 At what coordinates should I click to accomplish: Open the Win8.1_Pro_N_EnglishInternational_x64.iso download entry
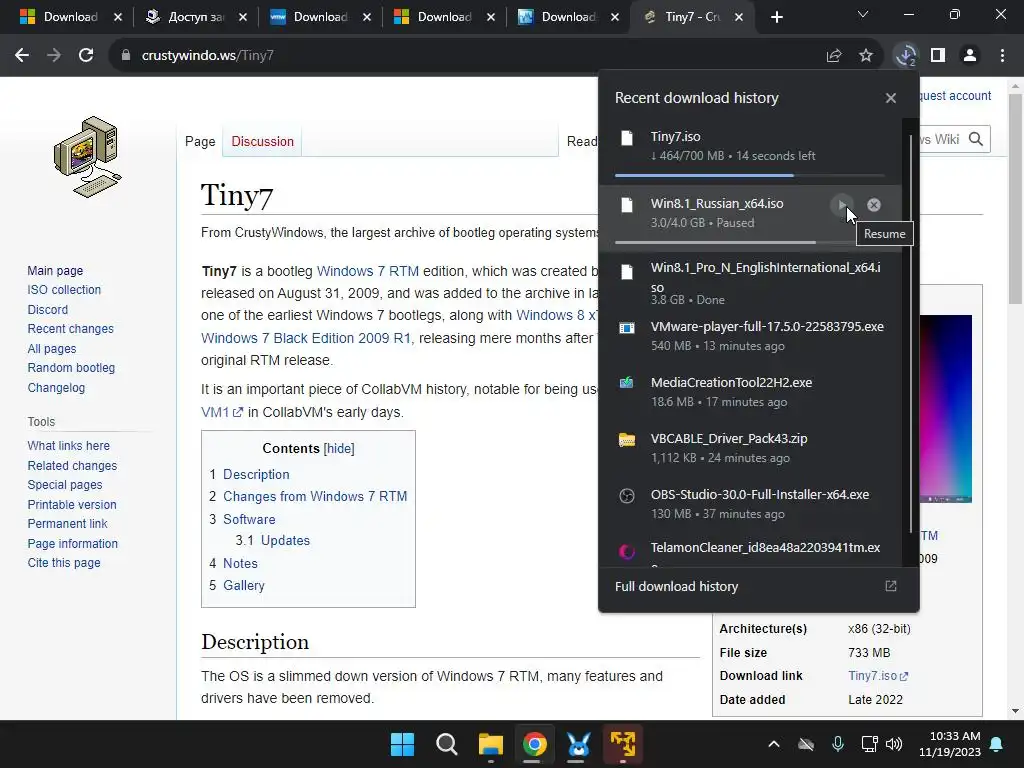coord(751,283)
